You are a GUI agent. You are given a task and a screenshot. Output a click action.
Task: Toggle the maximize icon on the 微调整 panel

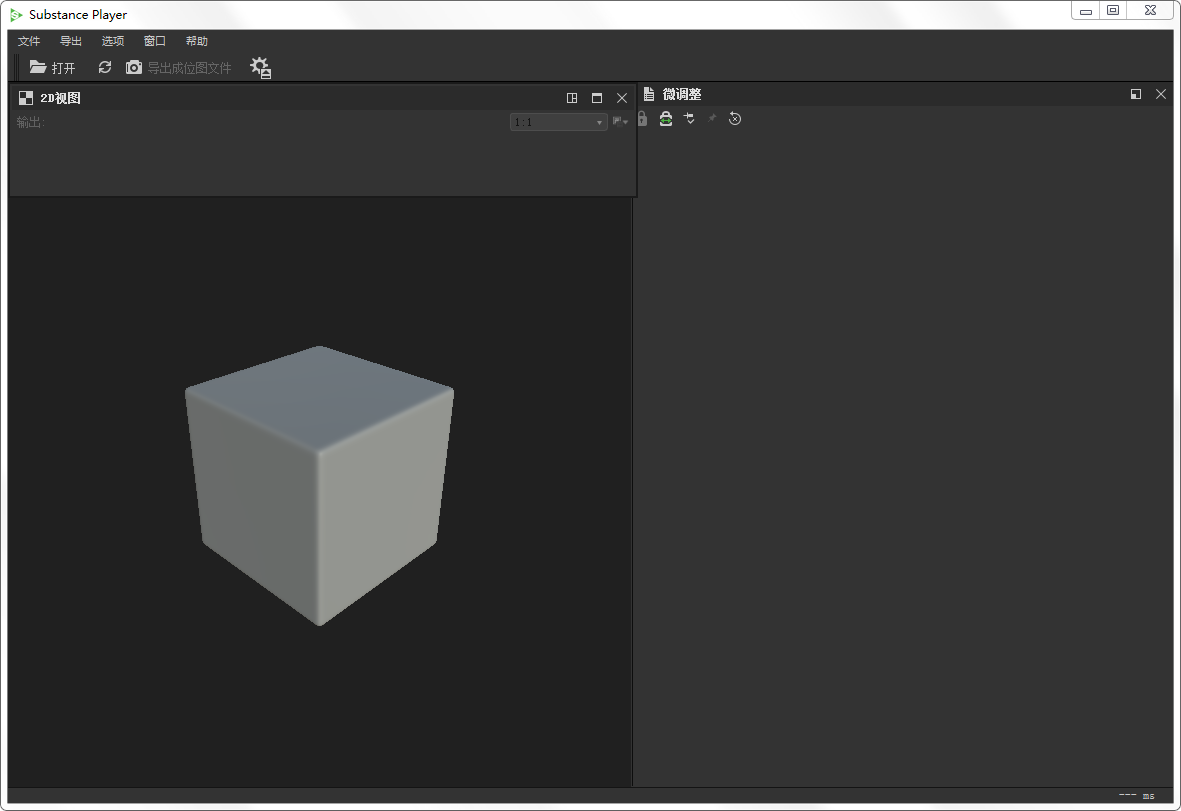(x=1135, y=93)
